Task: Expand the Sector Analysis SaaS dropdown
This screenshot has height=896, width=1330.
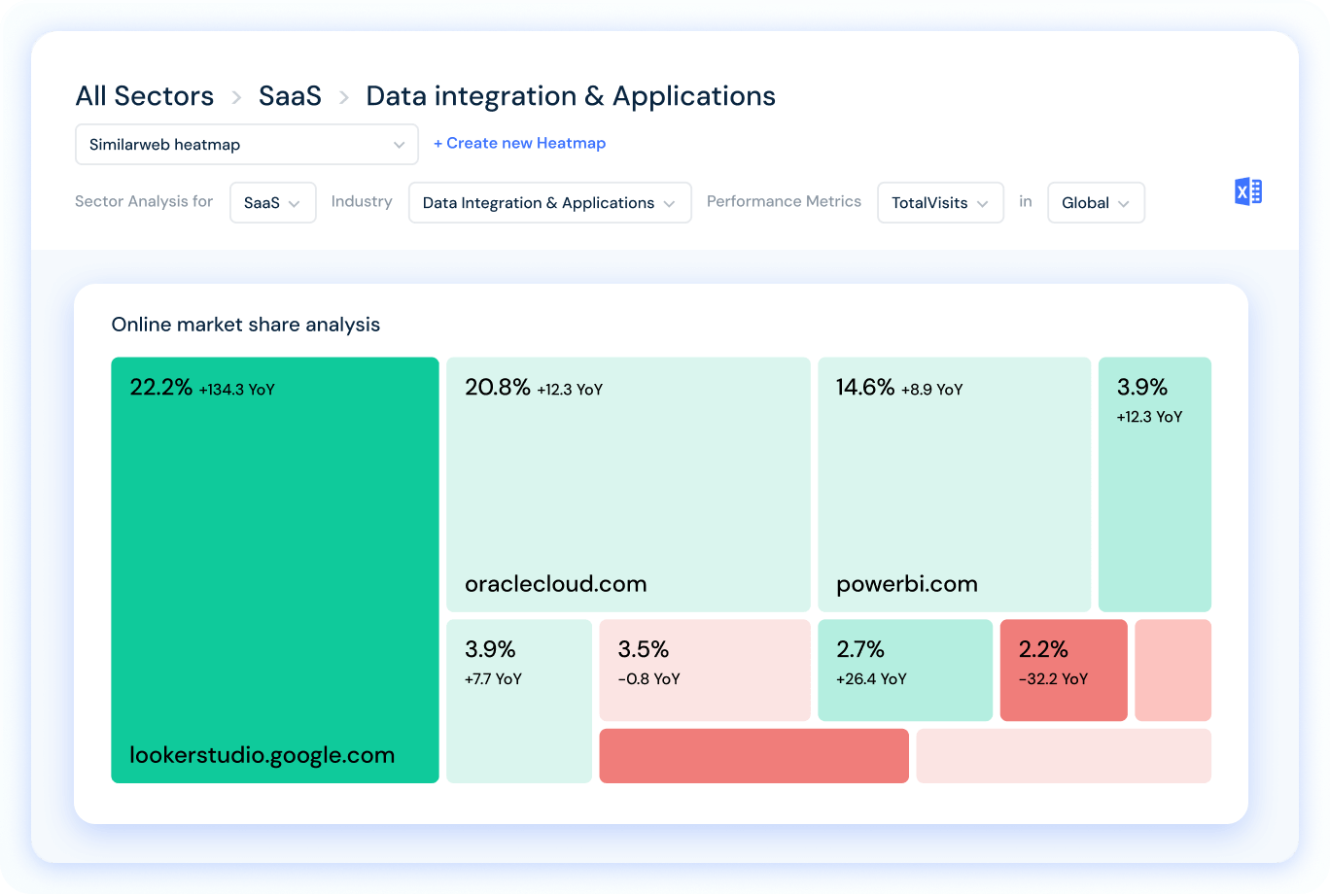Action: (x=272, y=202)
